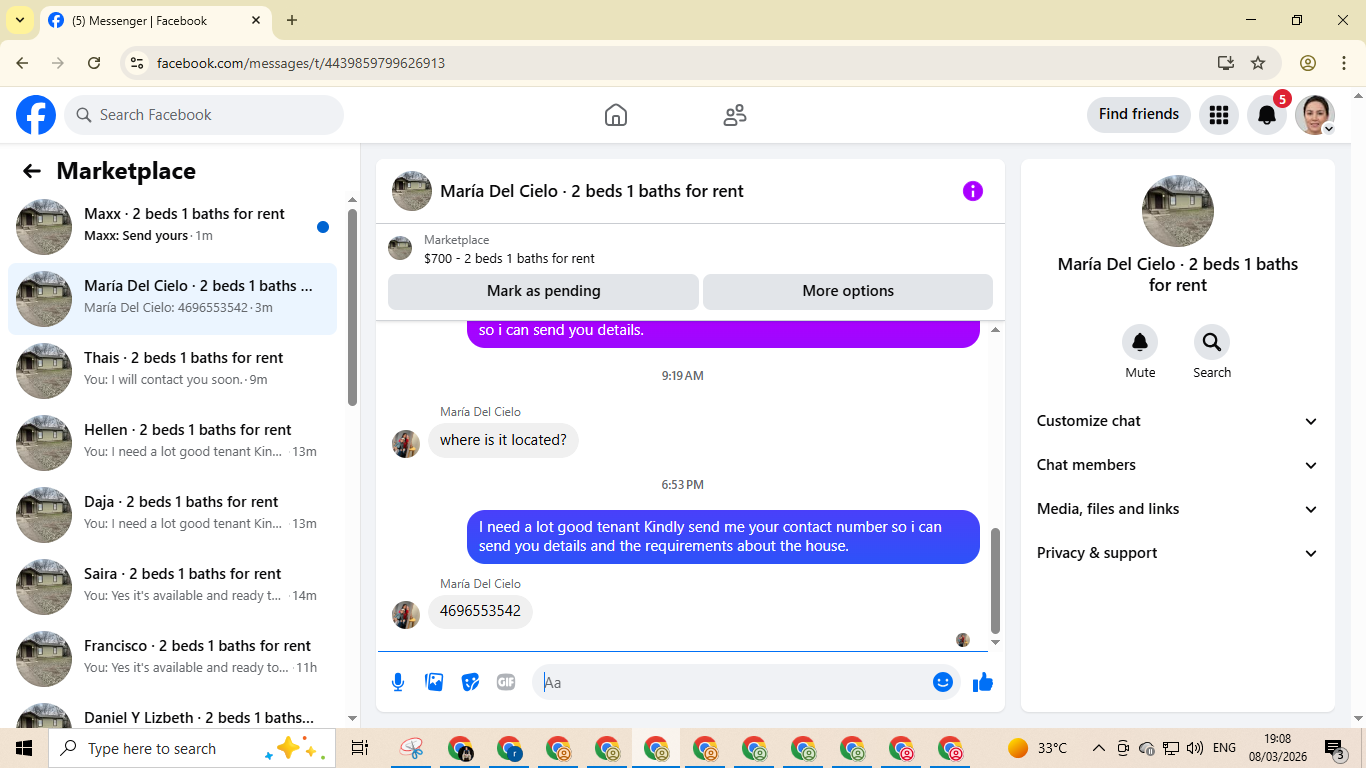
Task: Click the browser address bar URL
Action: pos(301,63)
